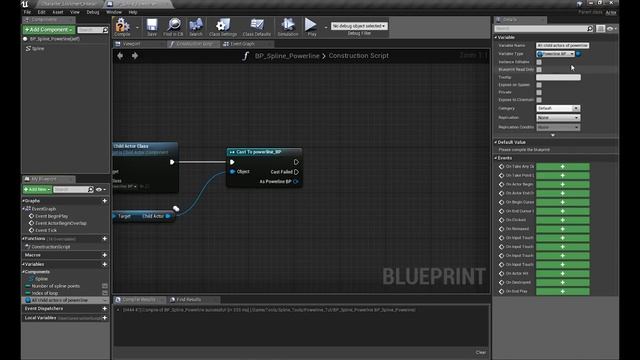Toggle the Private checkbox
This screenshot has width=640, height=360.
pos(539,92)
